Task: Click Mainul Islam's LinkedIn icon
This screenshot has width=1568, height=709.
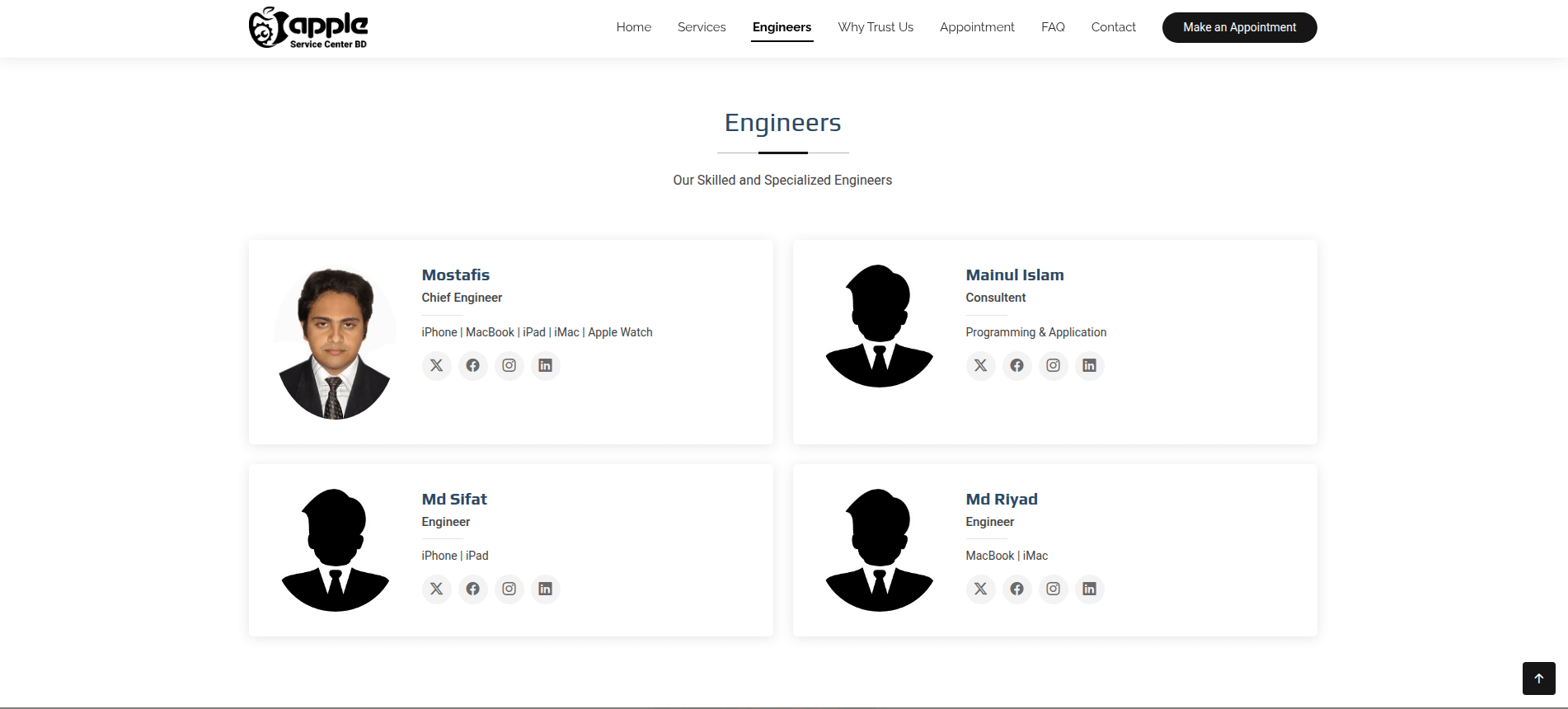Action: point(1089,365)
